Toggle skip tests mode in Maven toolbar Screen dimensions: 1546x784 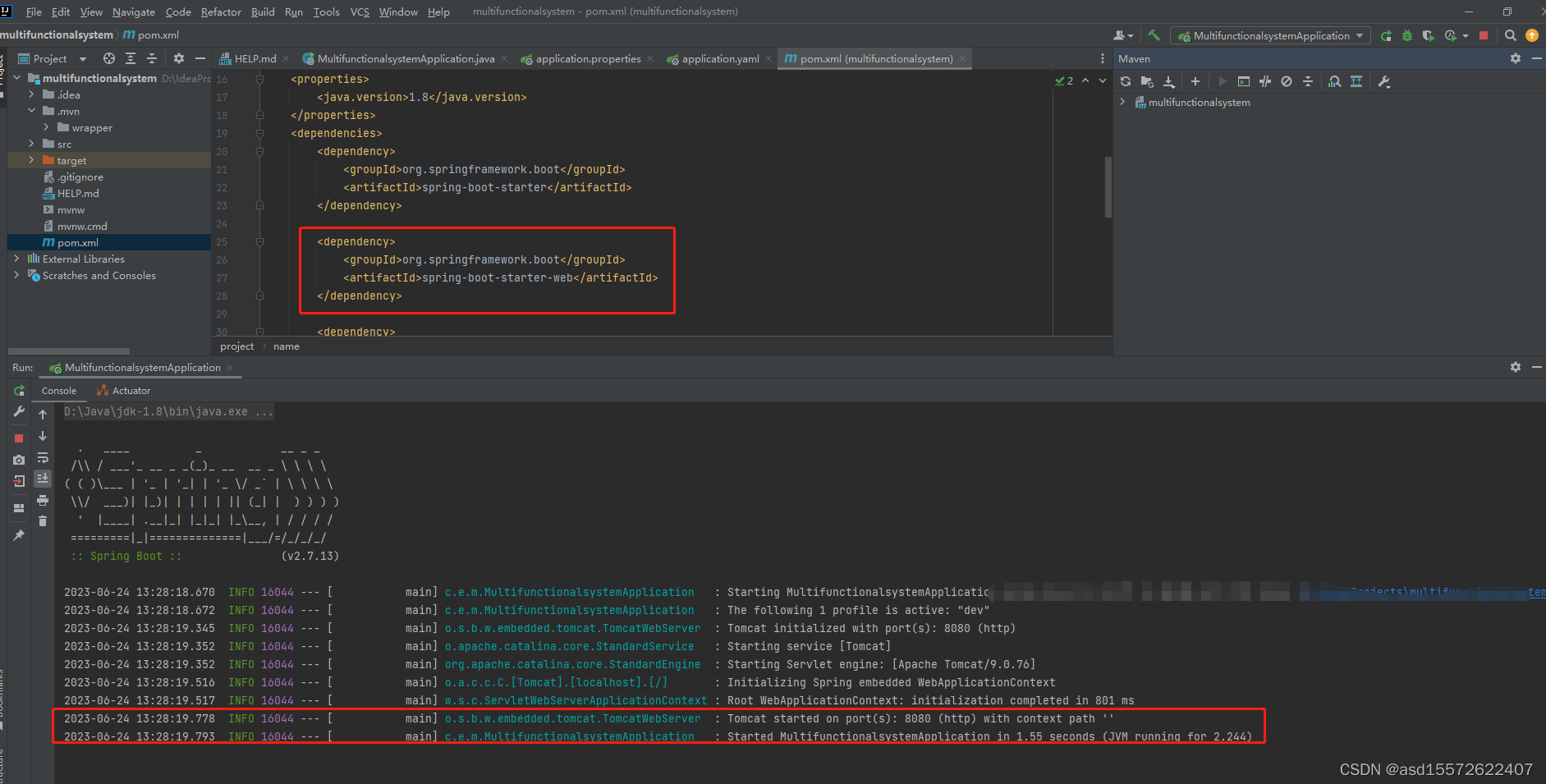[1265, 81]
